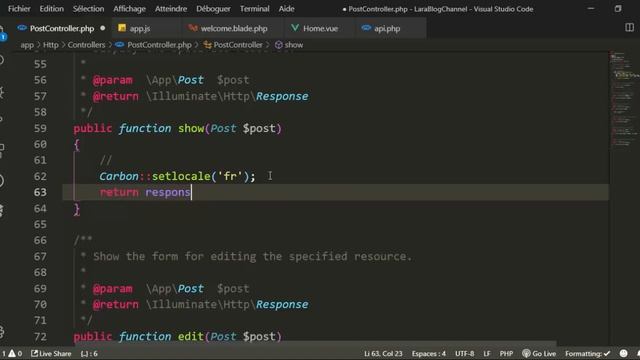
Task: Change file encoding UTF-8
Action: pos(464,353)
